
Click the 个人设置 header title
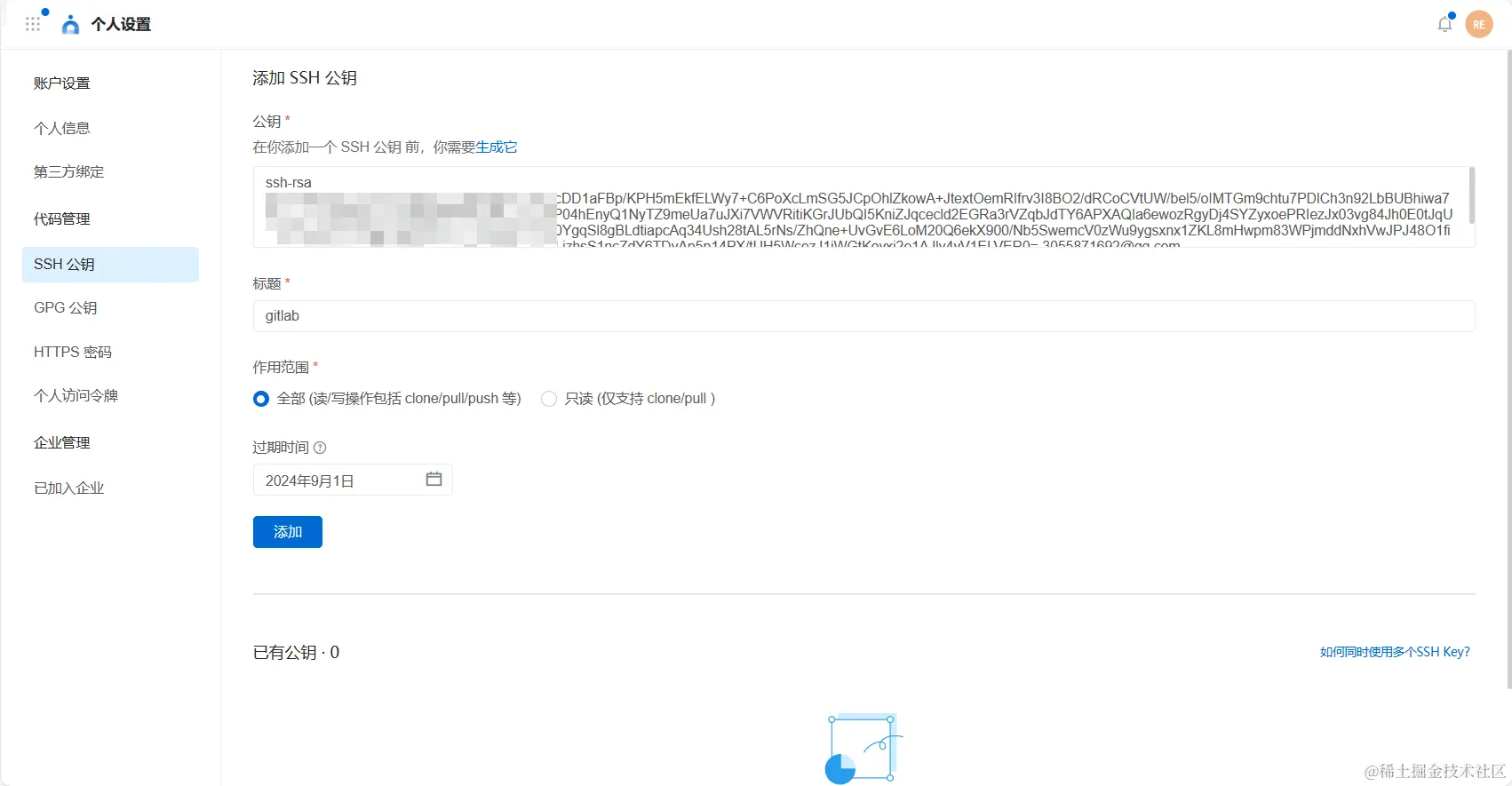121,25
